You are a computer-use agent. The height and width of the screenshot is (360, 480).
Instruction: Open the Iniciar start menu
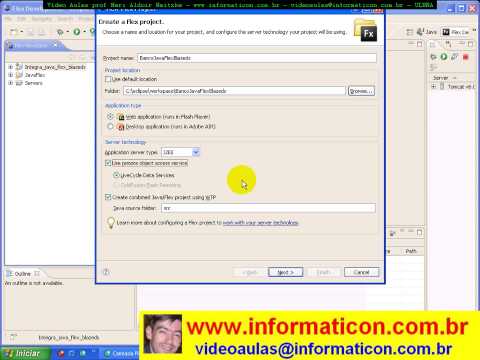pyautogui.click(x=25, y=353)
